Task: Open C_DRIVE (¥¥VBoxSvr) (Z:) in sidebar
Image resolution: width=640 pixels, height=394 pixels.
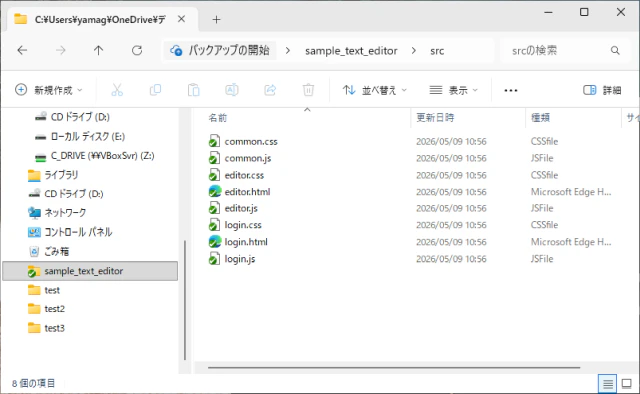Action: (x=102, y=156)
